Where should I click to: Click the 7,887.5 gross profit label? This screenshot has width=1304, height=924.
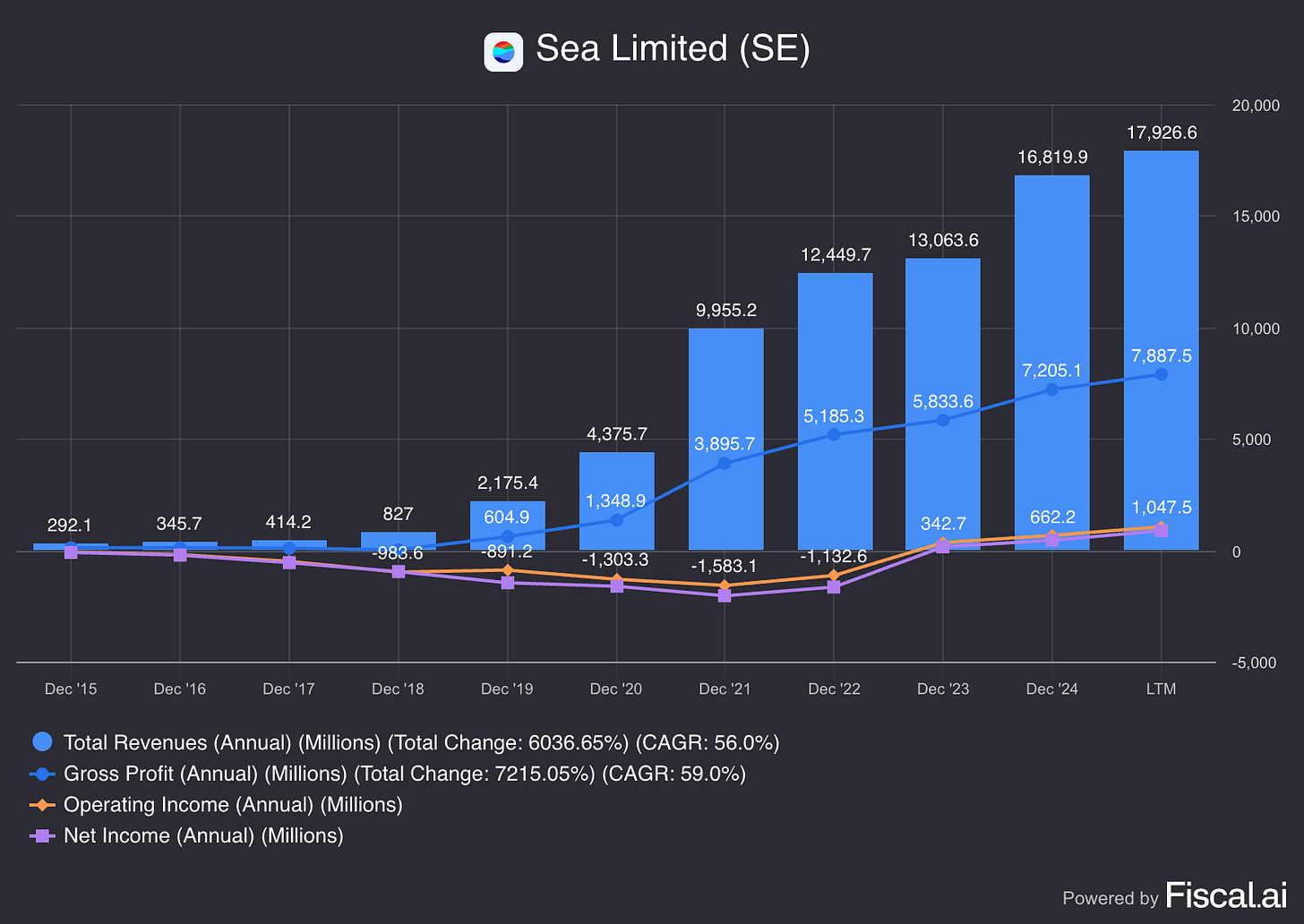tap(1161, 356)
